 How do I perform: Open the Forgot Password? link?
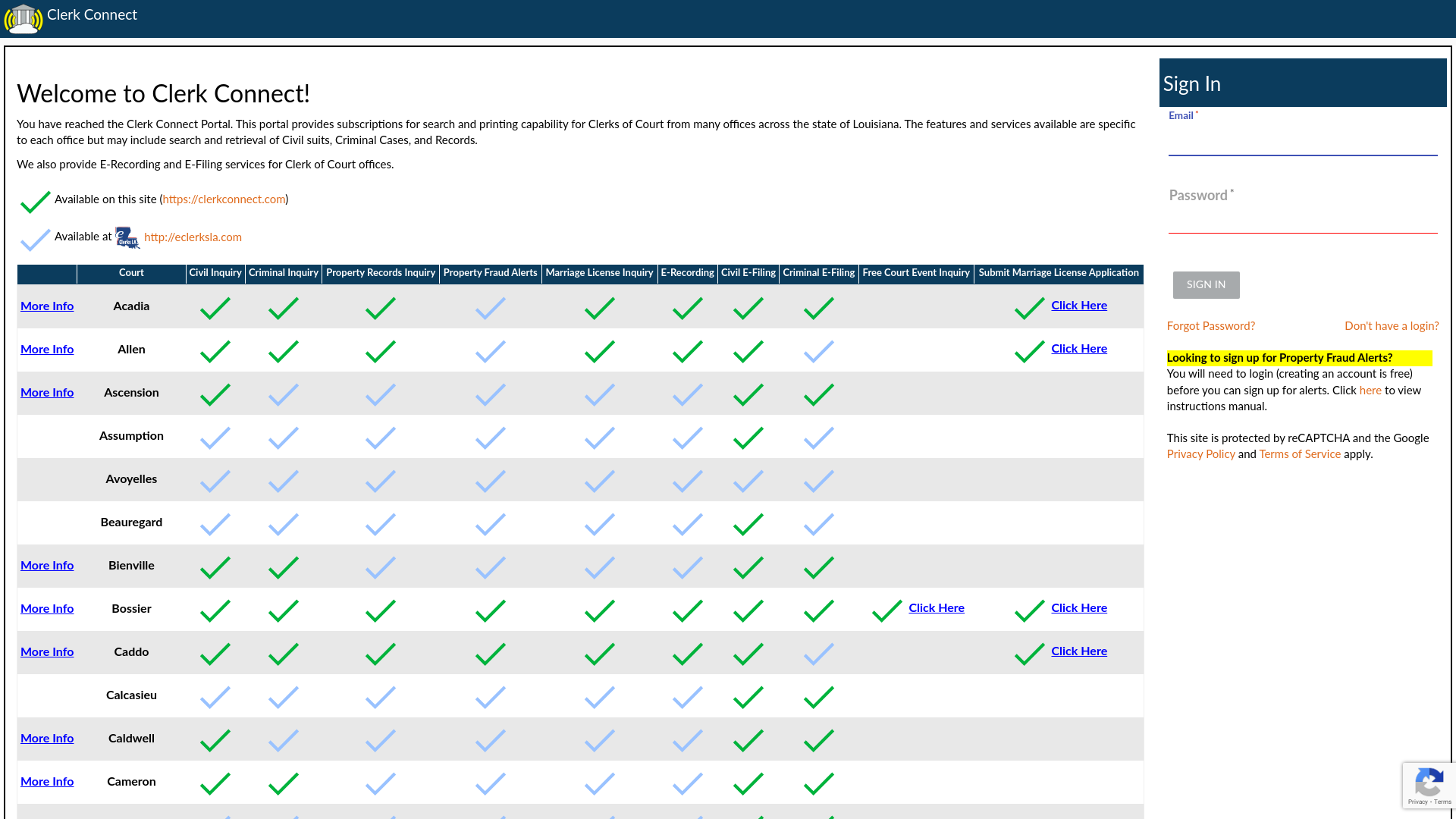(x=1211, y=326)
